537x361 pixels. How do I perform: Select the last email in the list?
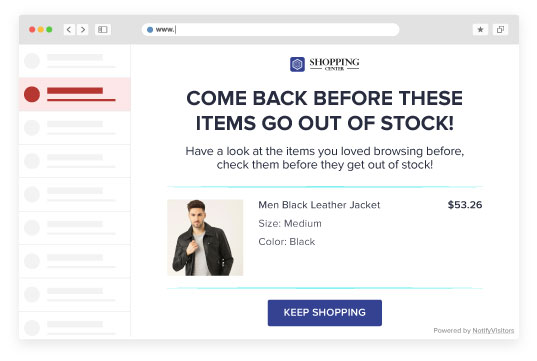(x=75, y=325)
